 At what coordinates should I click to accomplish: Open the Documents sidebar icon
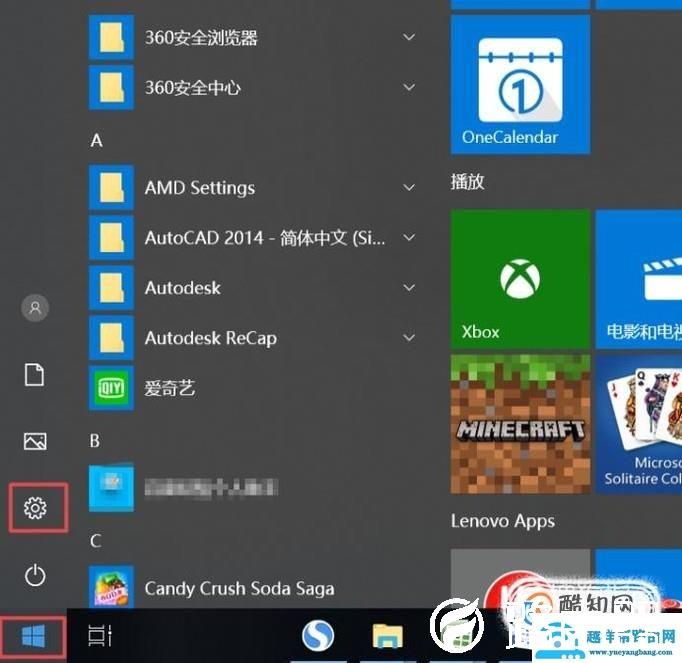coord(34,375)
